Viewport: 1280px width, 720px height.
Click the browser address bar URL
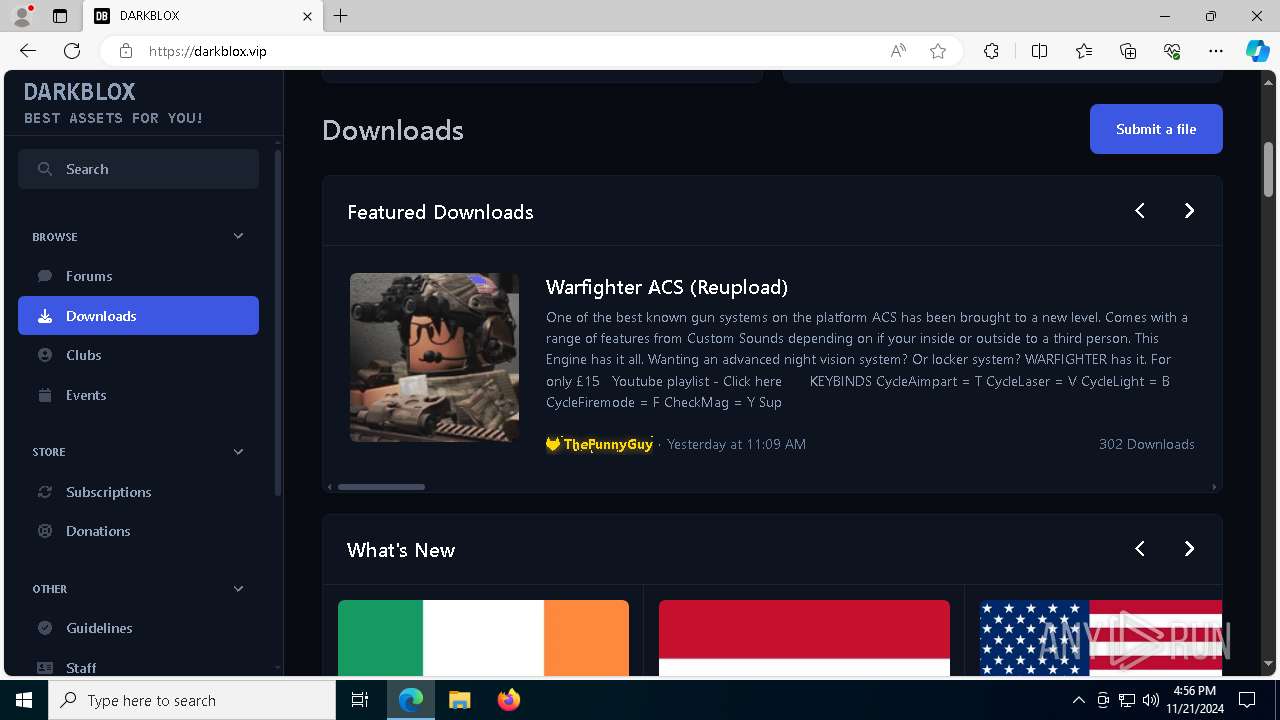[x=207, y=51]
